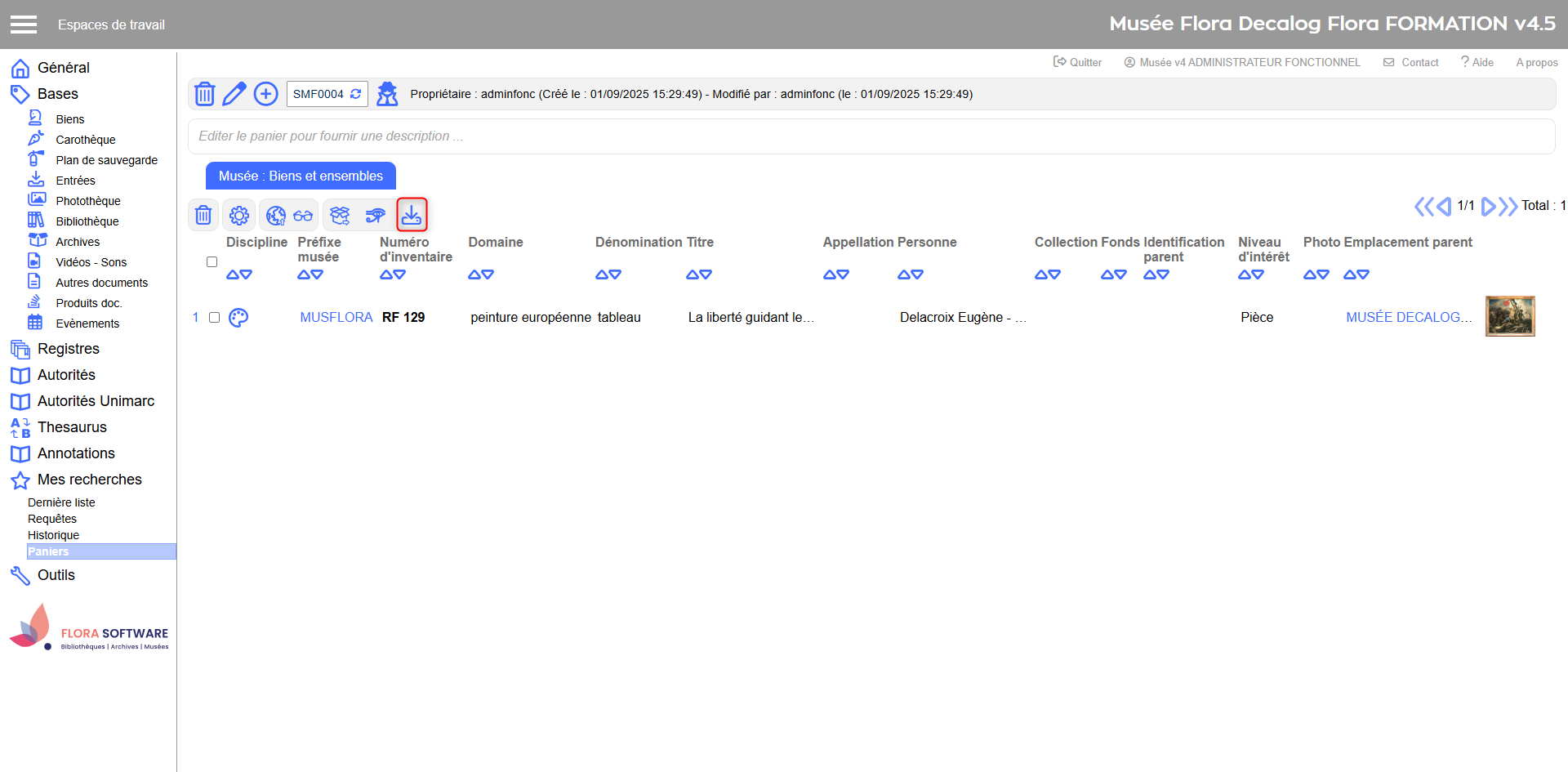Click the download icon highlighted in red
This screenshot has width=1568, height=772.
click(412, 215)
